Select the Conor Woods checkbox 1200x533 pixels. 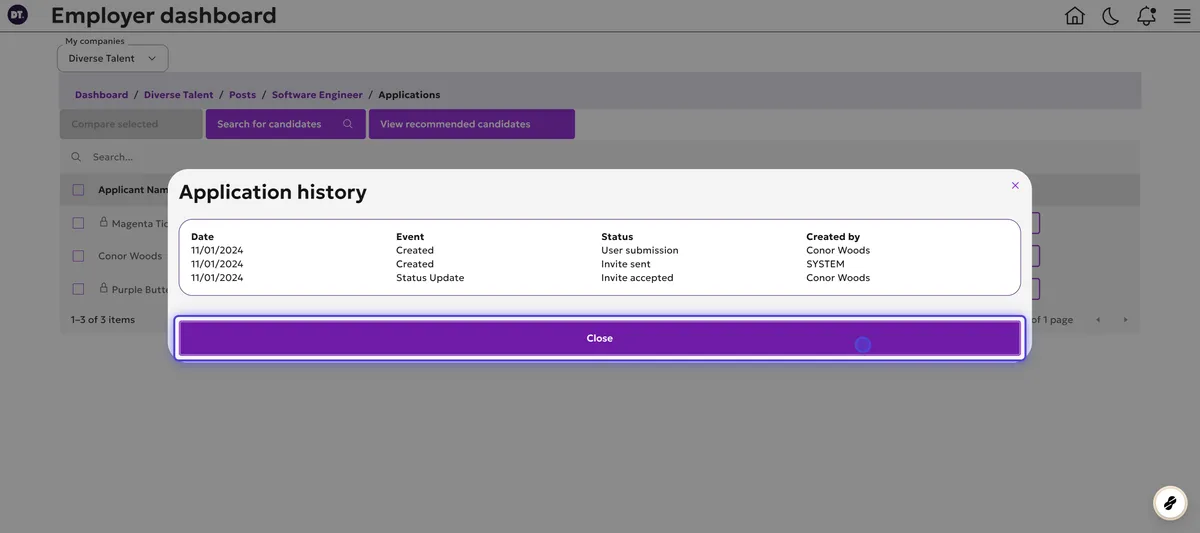[x=78, y=256]
